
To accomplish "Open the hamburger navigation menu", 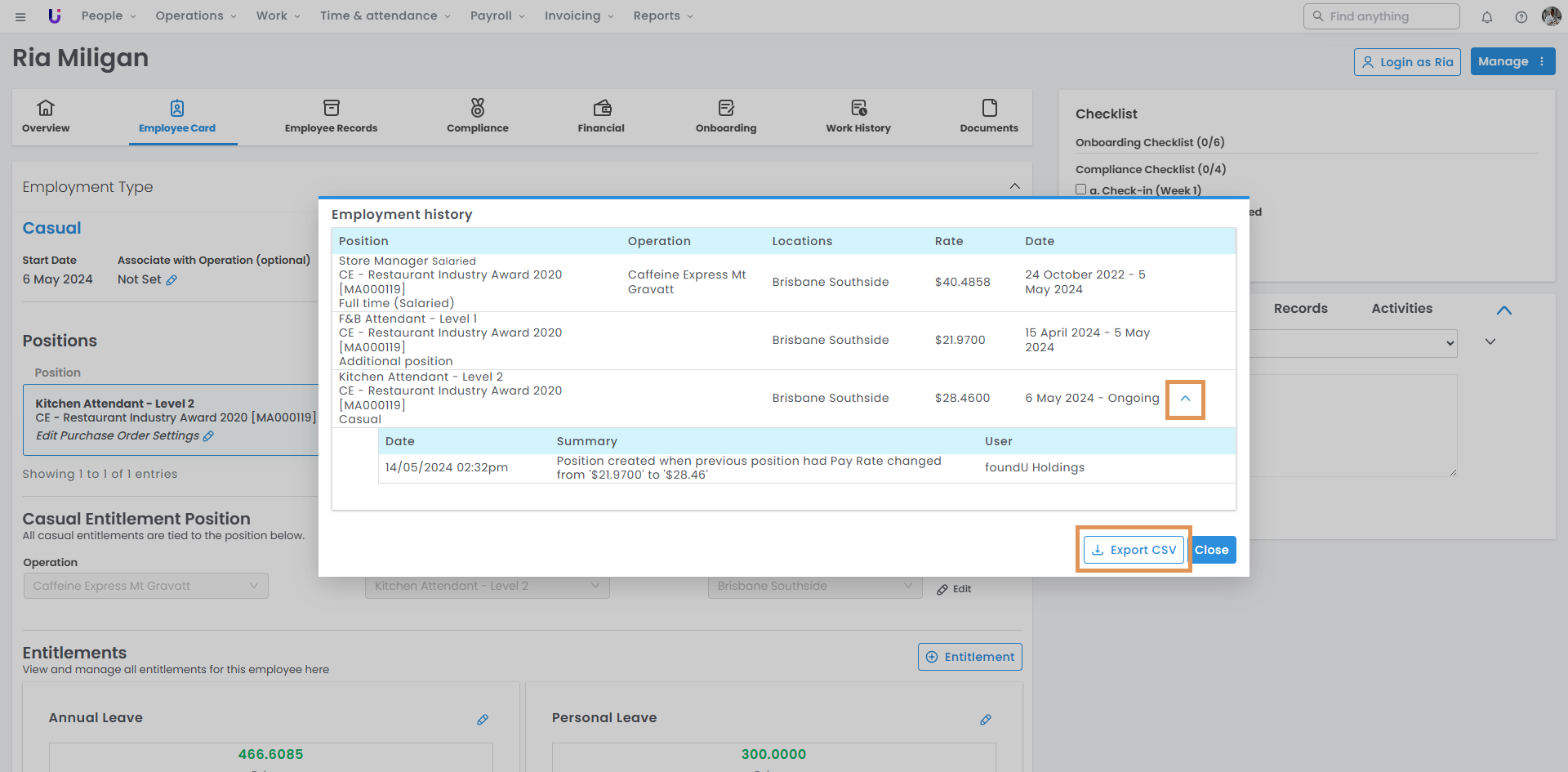I will click(x=20, y=16).
